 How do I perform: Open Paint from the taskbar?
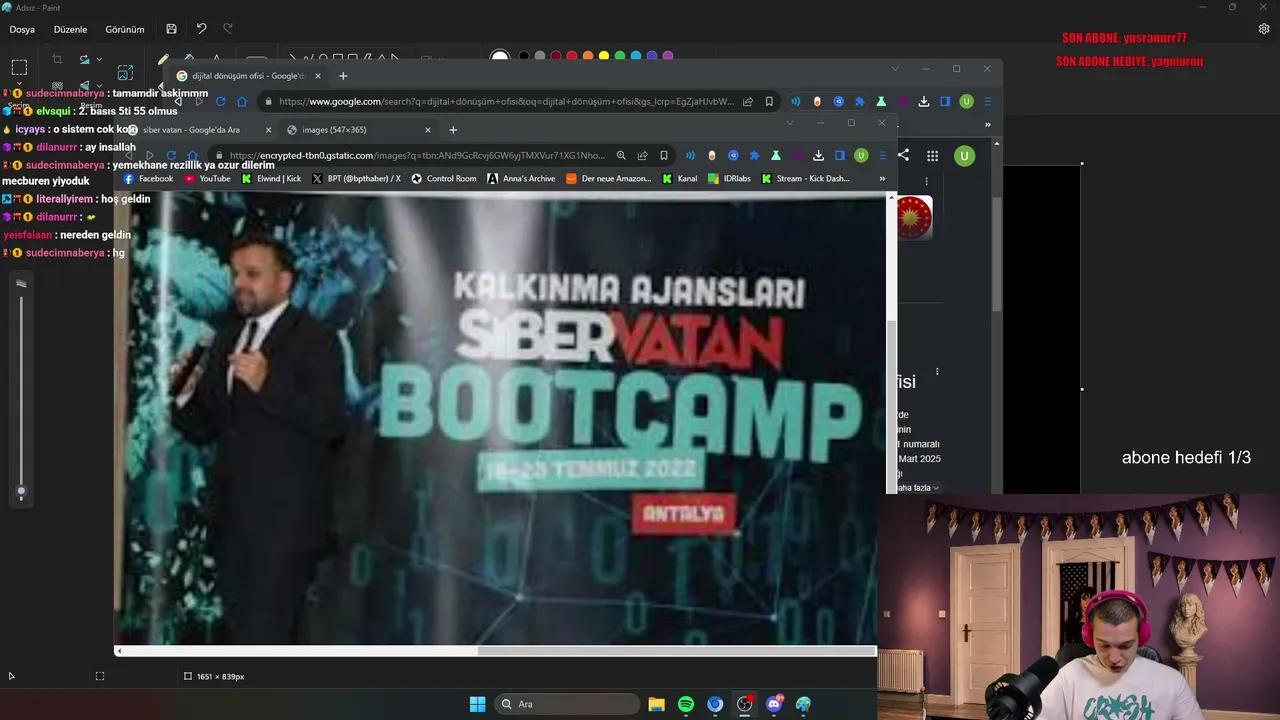tap(803, 704)
